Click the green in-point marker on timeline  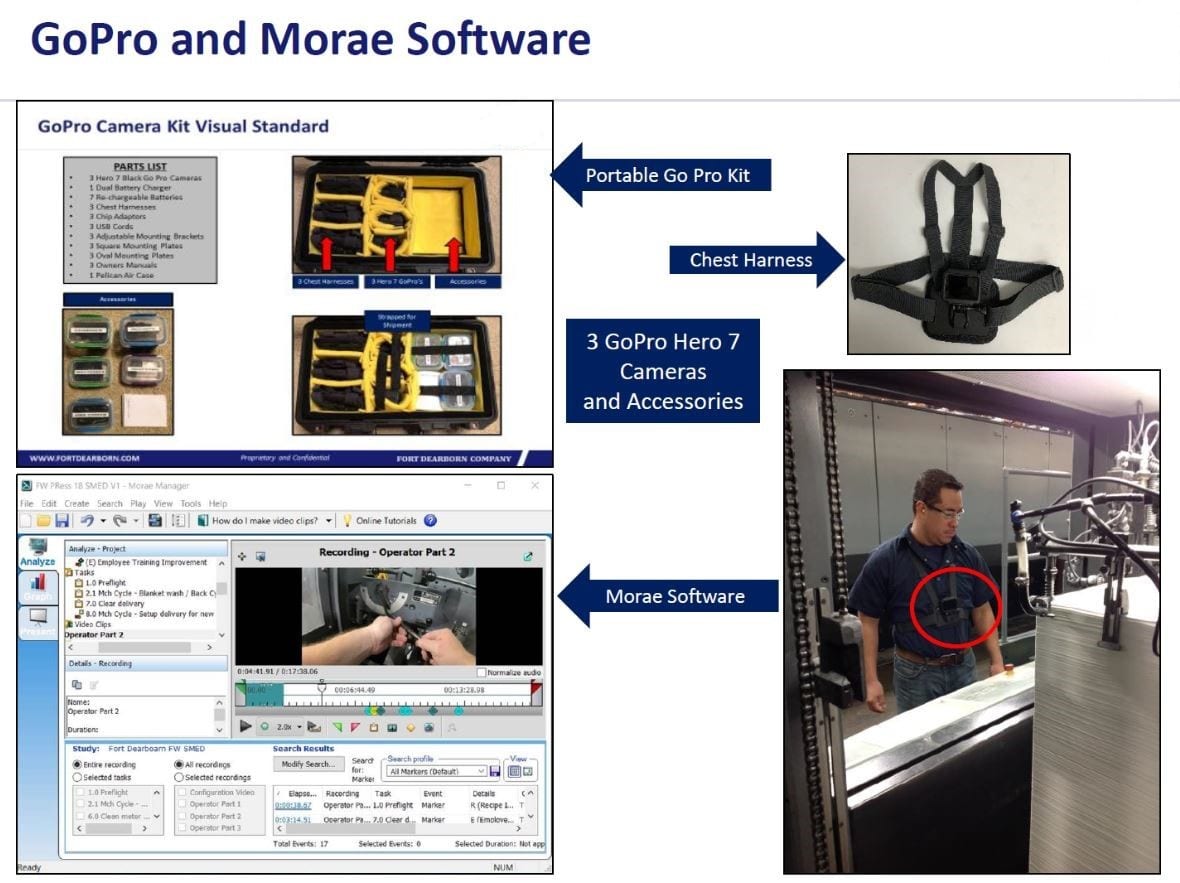pos(241,687)
